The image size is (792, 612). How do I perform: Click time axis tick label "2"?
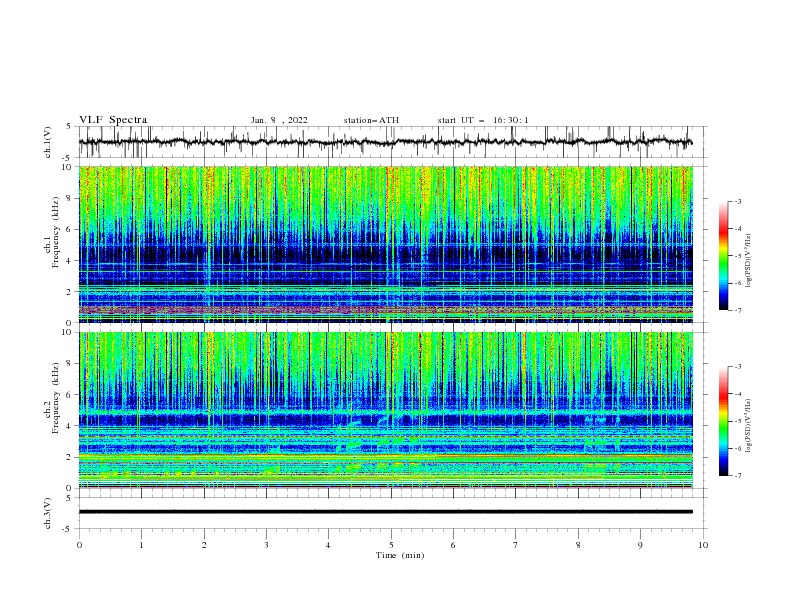click(x=204, y=545)
